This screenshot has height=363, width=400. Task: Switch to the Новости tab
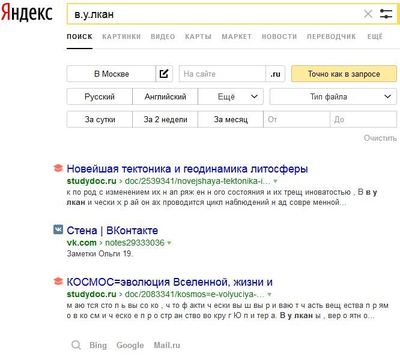(279, 37)
